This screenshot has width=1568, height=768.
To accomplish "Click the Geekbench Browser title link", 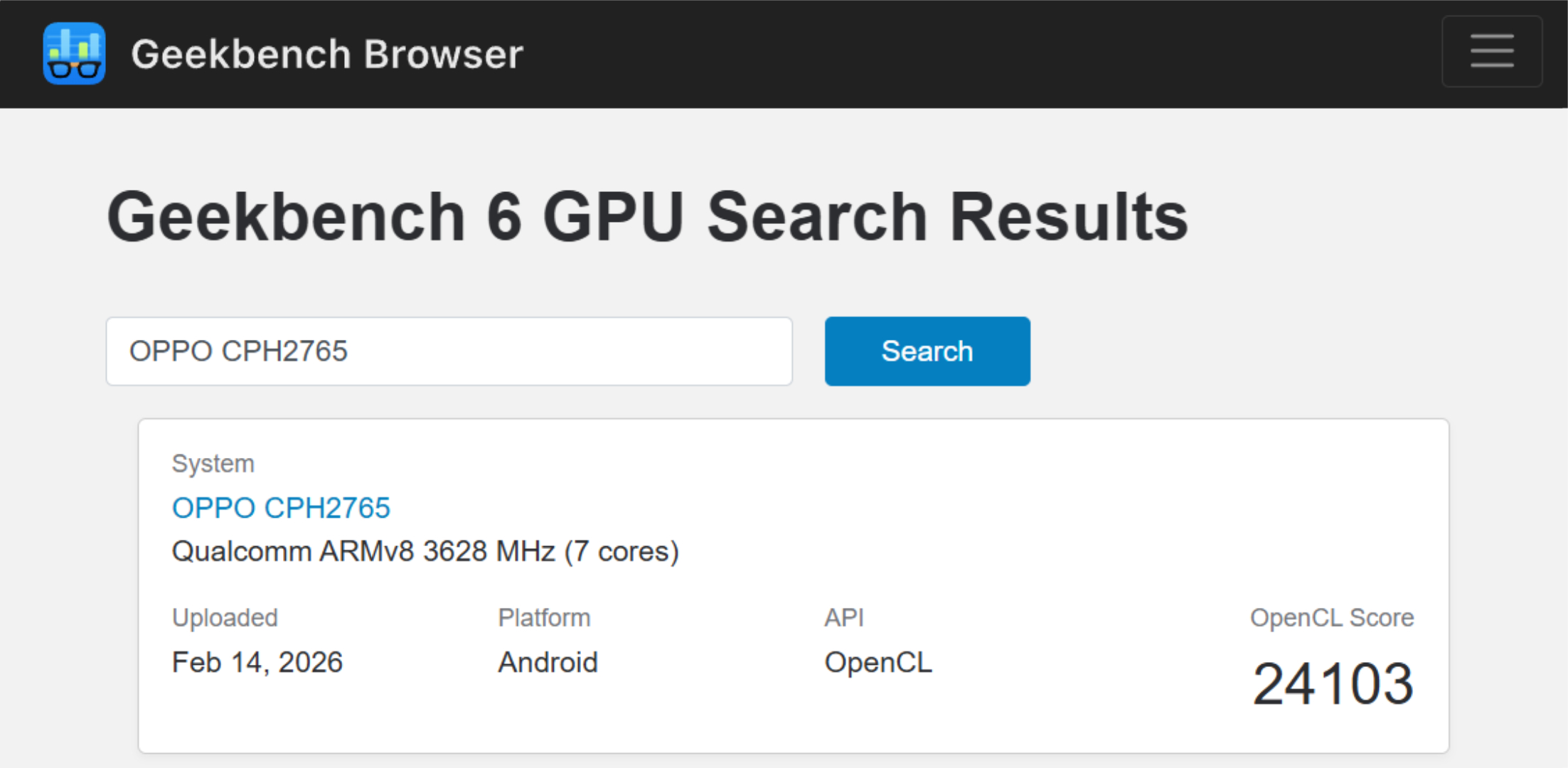I will point(327,54).
